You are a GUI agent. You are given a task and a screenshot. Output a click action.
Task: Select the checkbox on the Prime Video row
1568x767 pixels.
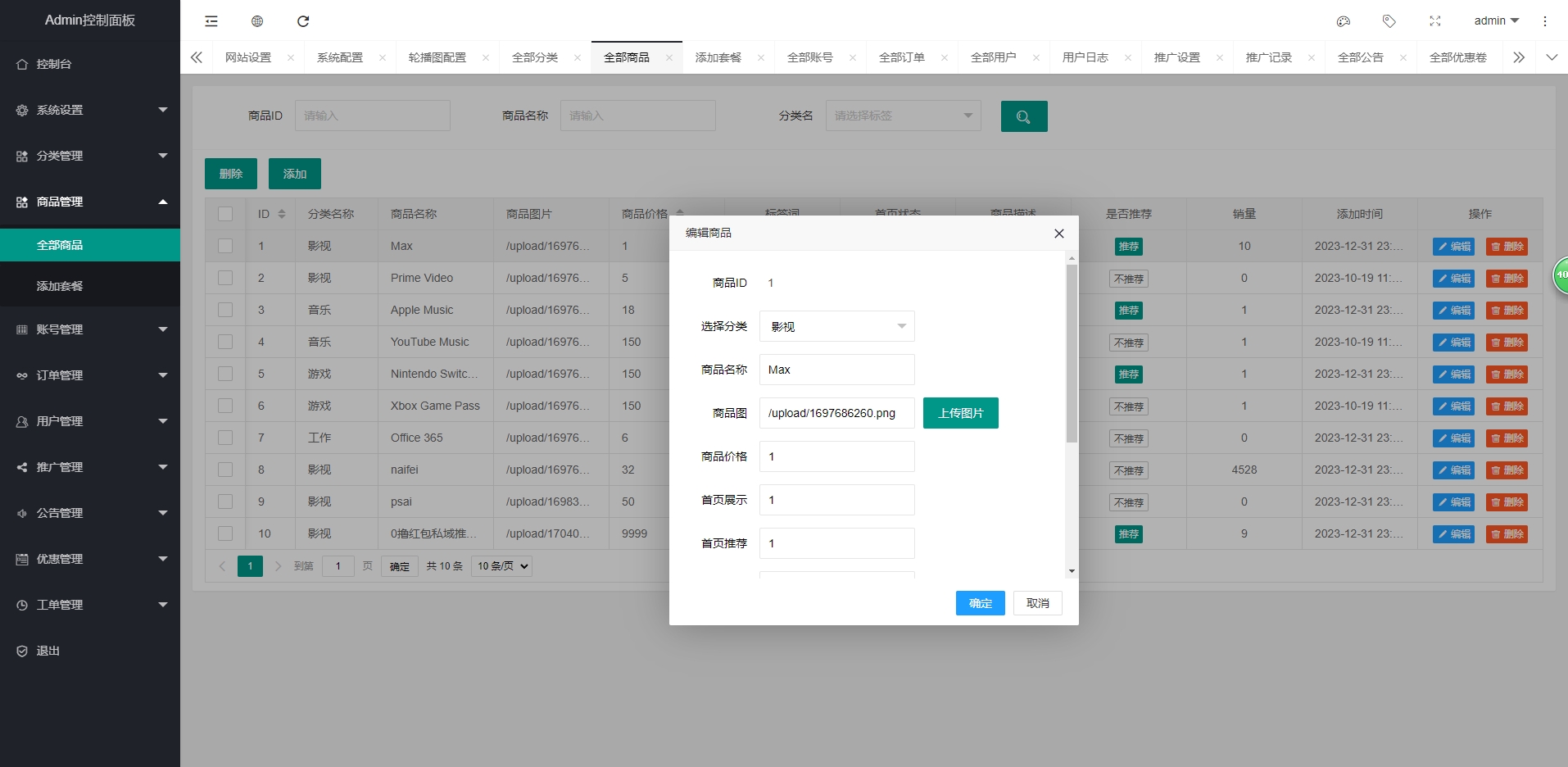(225, 278)
